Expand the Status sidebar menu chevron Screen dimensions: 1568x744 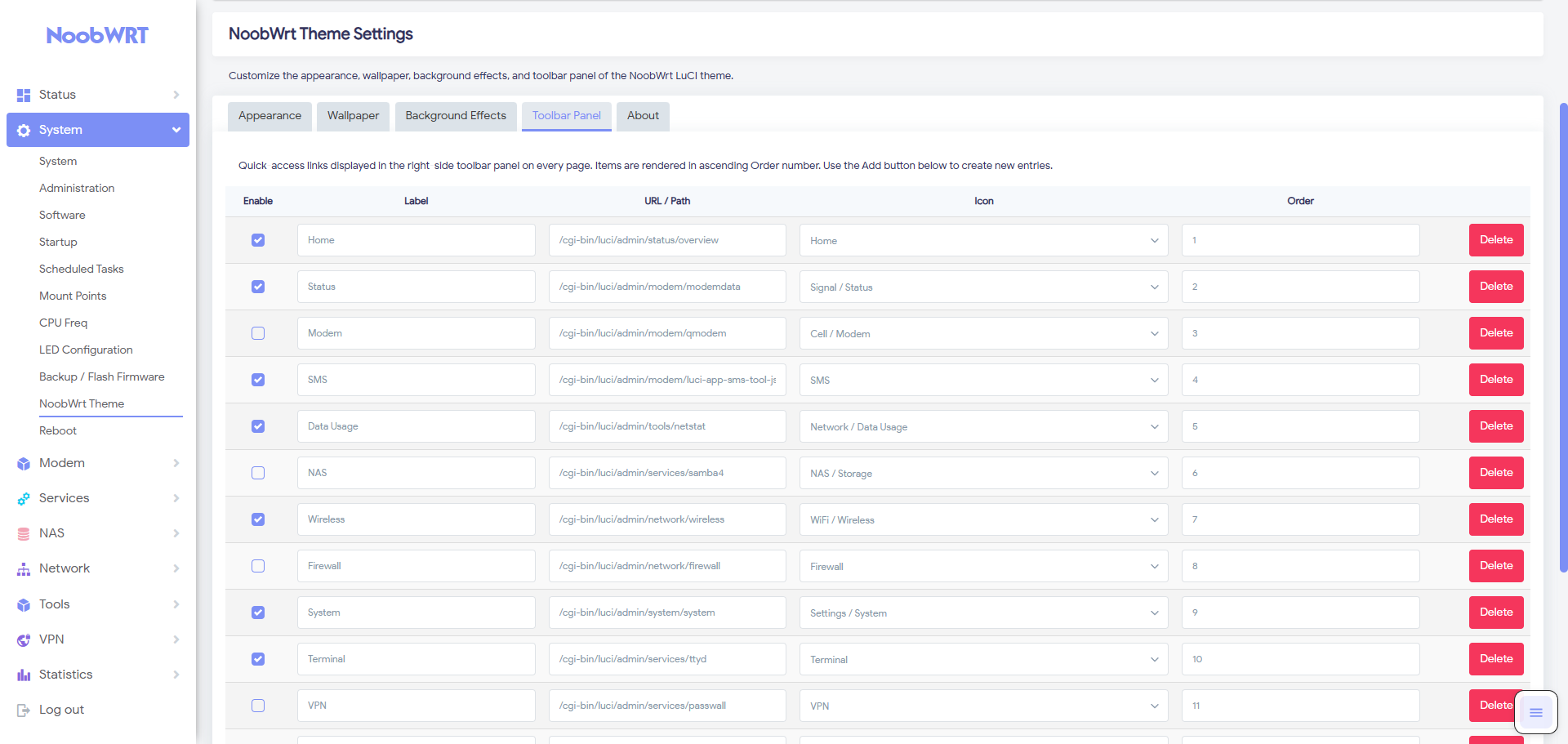176,95
